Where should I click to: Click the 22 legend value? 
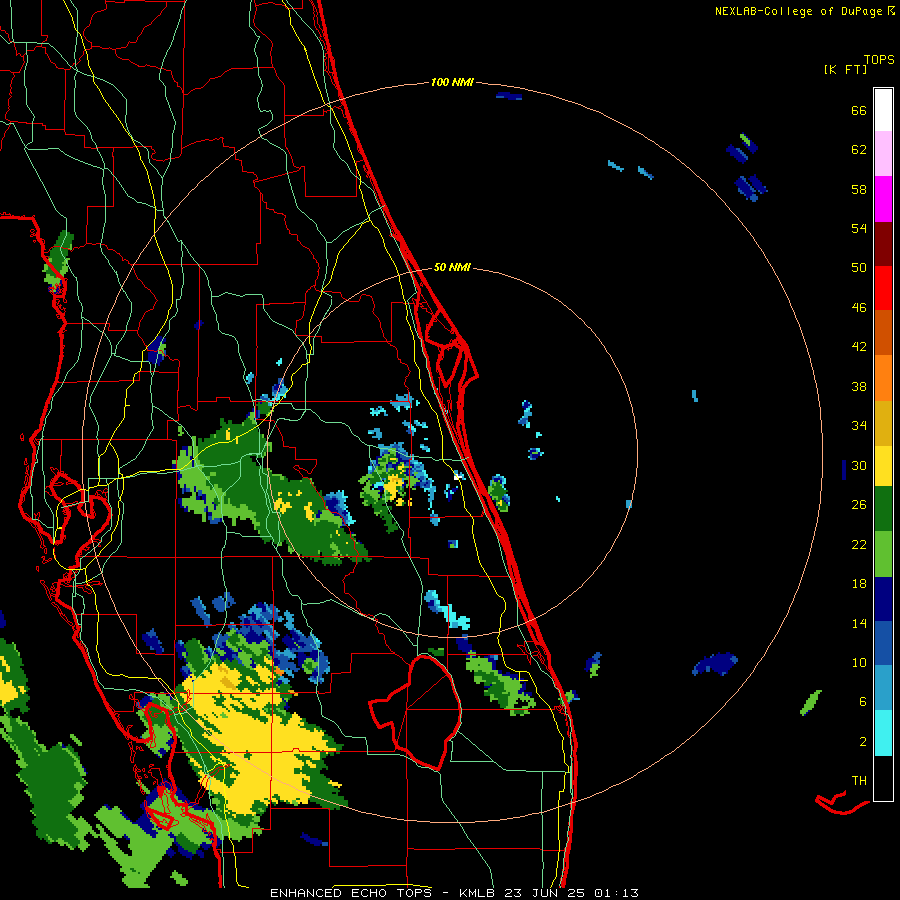pyautogui.click(x=859, y=544)
